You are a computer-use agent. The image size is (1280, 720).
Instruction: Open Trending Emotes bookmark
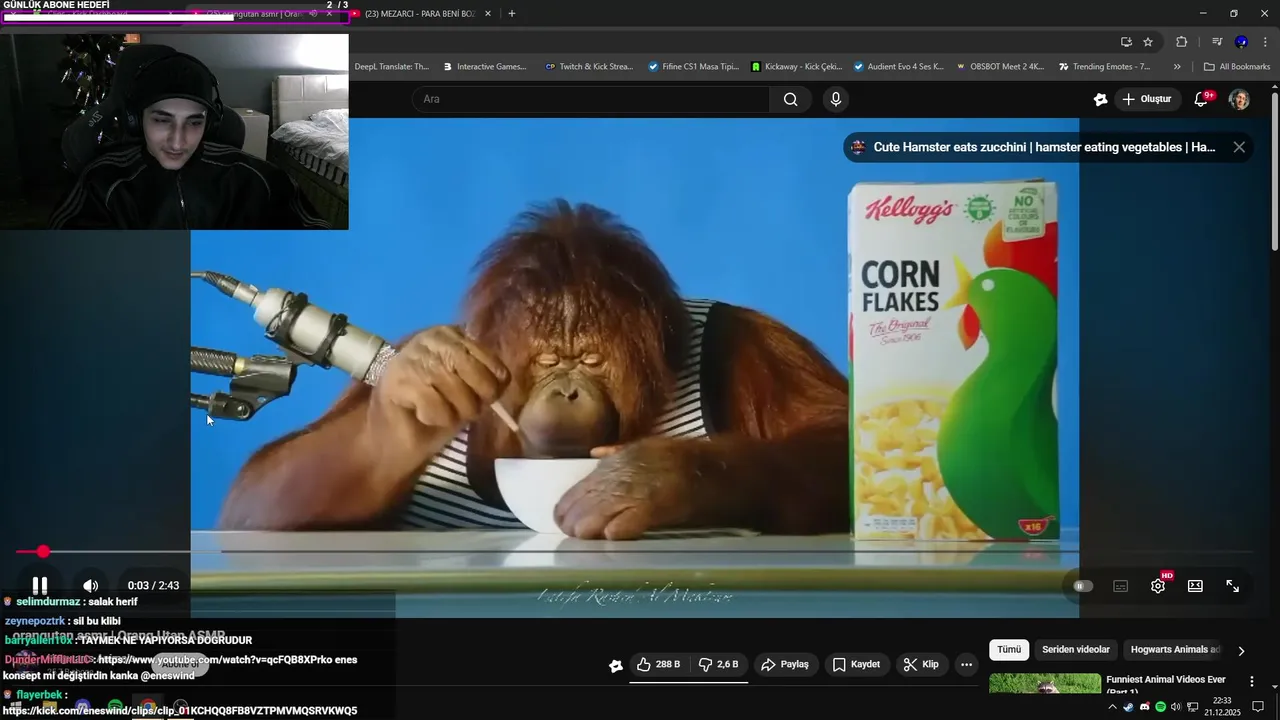click(1104, 67)
